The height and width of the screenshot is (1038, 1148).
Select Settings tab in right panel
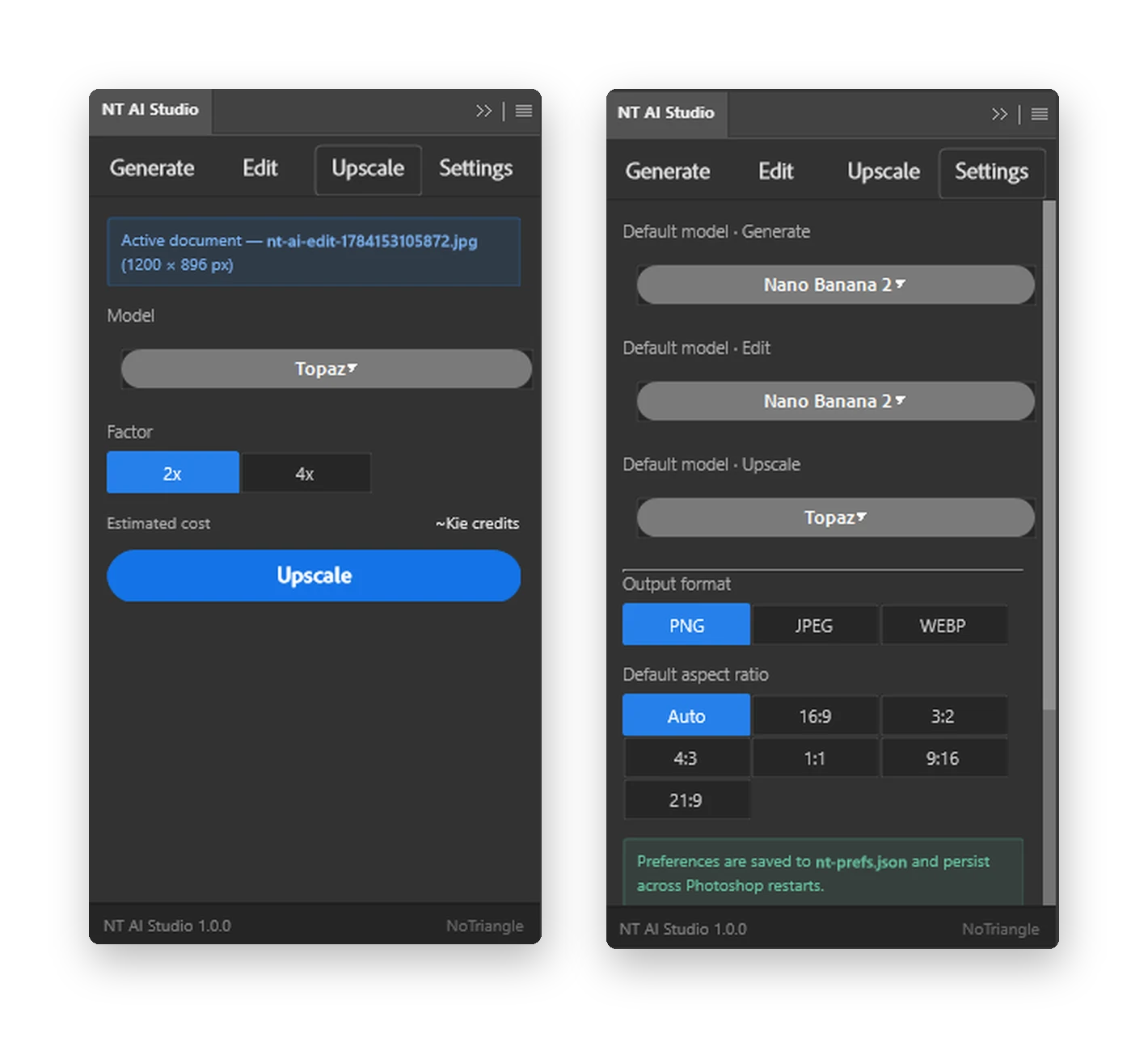(x=992, y=172)
